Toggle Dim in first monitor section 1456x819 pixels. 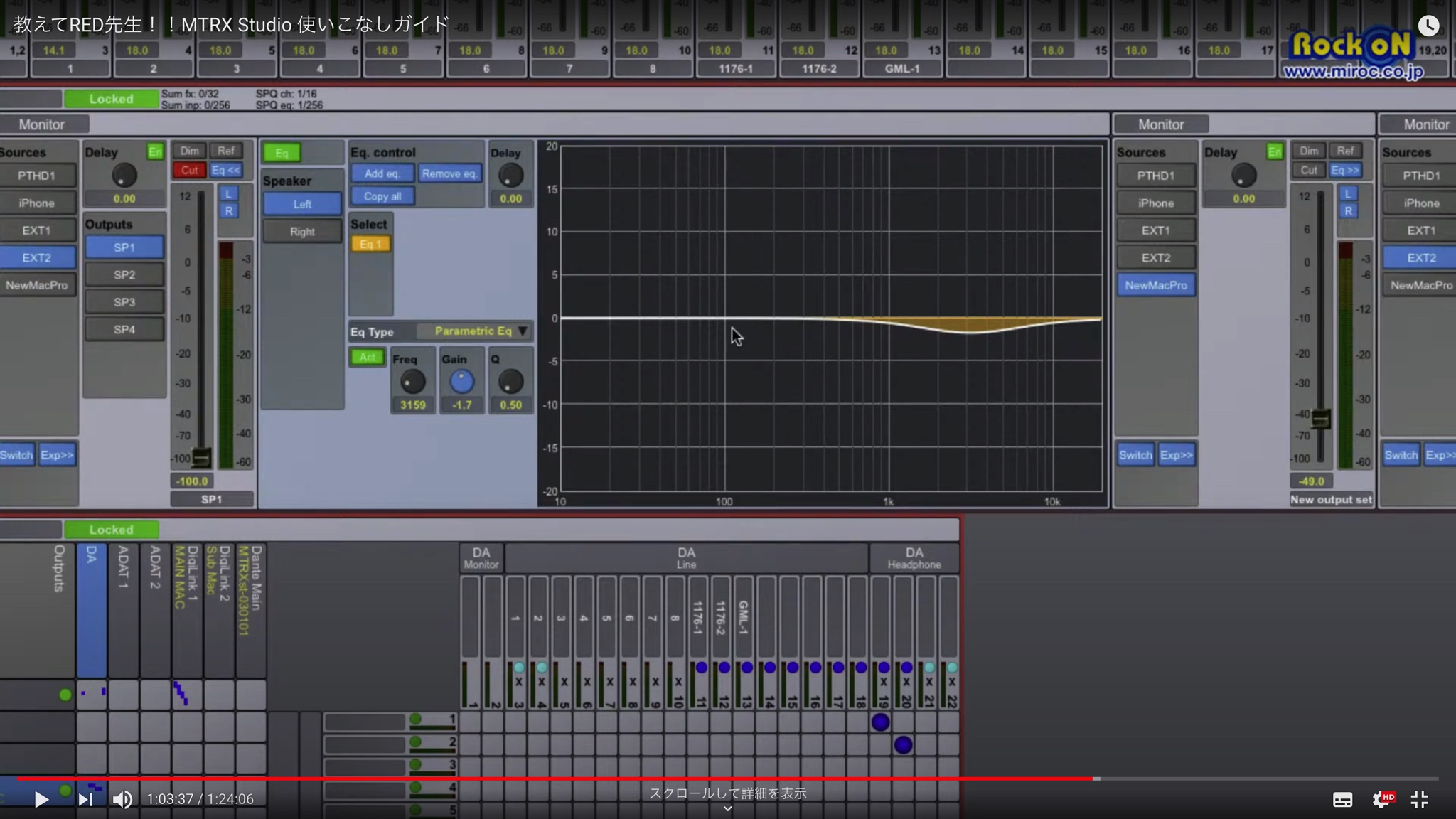point(189,151)
